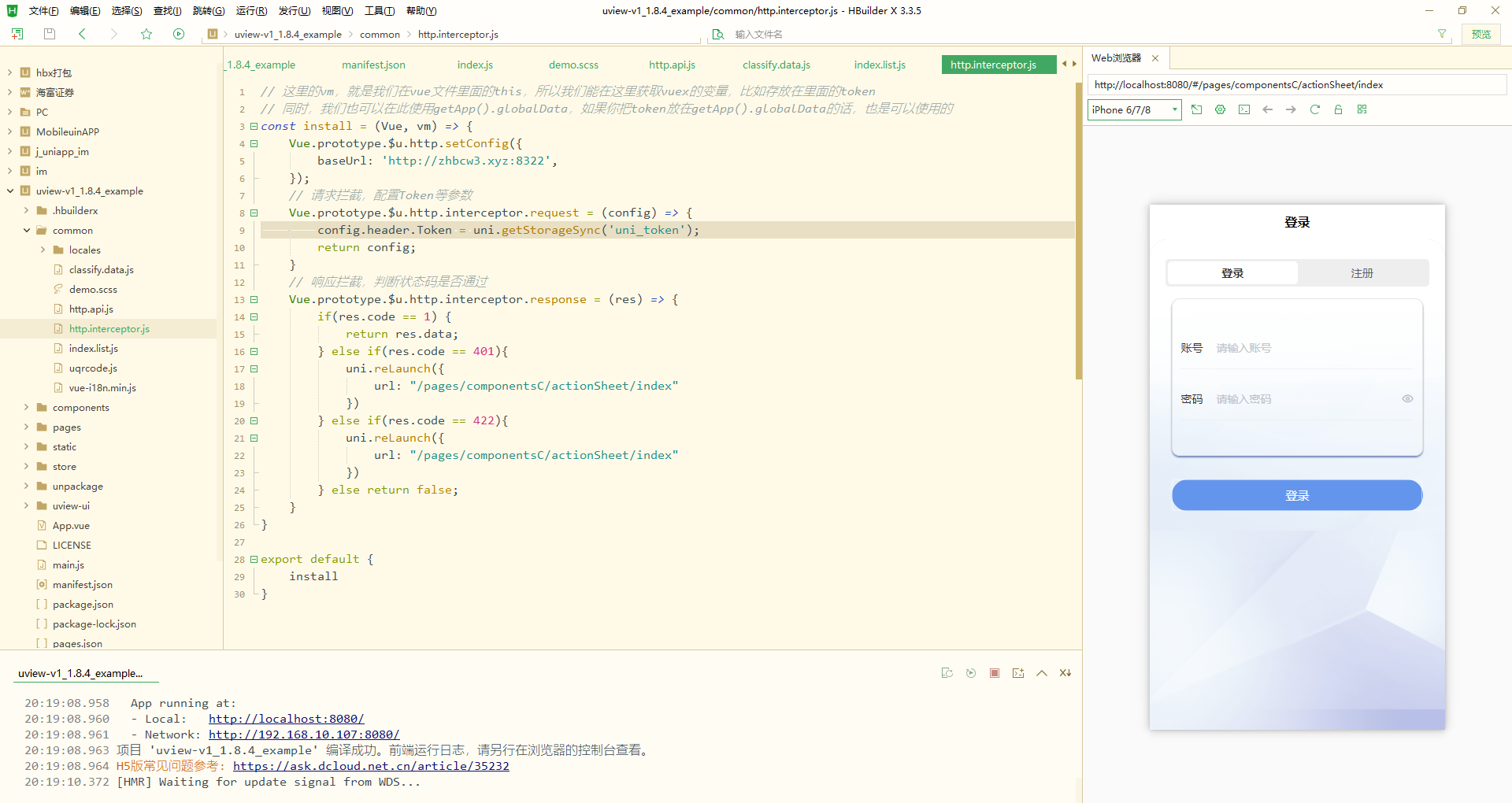
Task: Go forward with the toolbar right arrow
Action: [x=113, y=34]
